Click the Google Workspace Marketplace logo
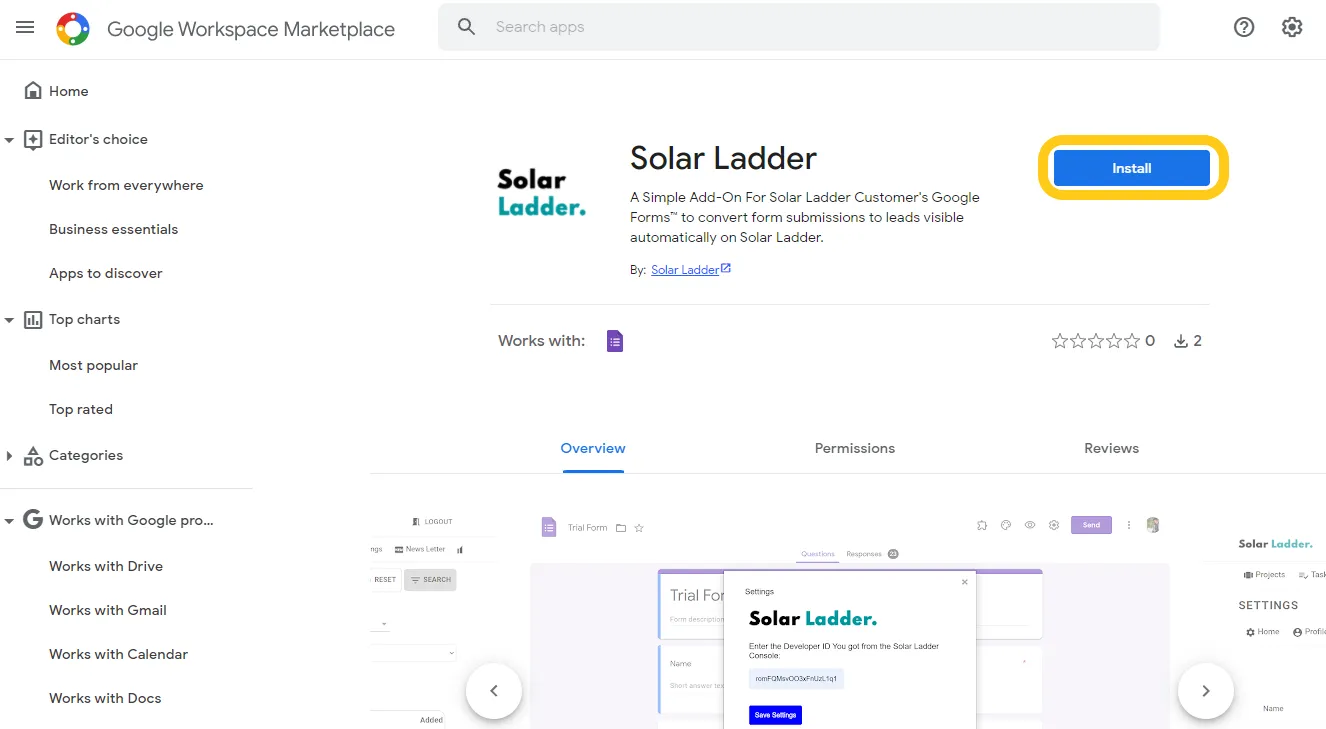Viewport: 1326px width, 729px height. [x=73, y=29]
